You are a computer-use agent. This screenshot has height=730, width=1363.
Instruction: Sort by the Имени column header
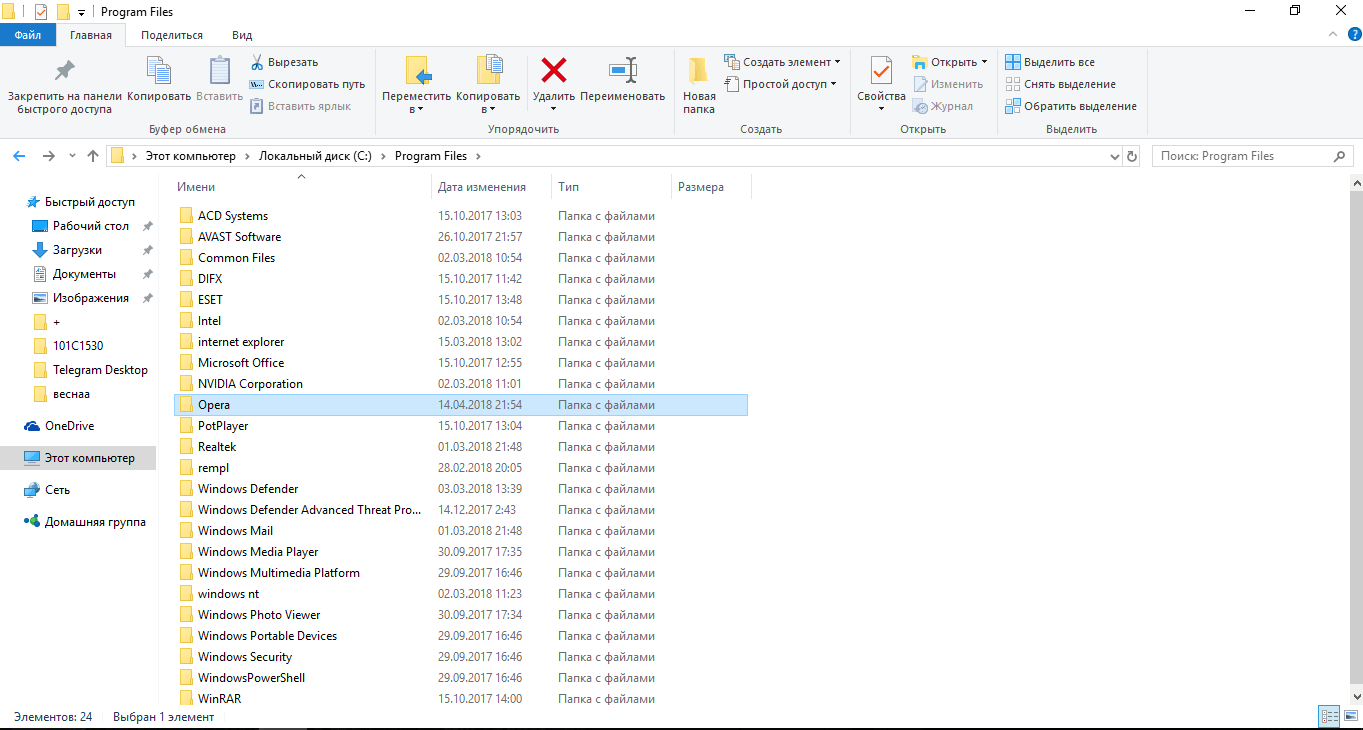(x=303, y=186)
